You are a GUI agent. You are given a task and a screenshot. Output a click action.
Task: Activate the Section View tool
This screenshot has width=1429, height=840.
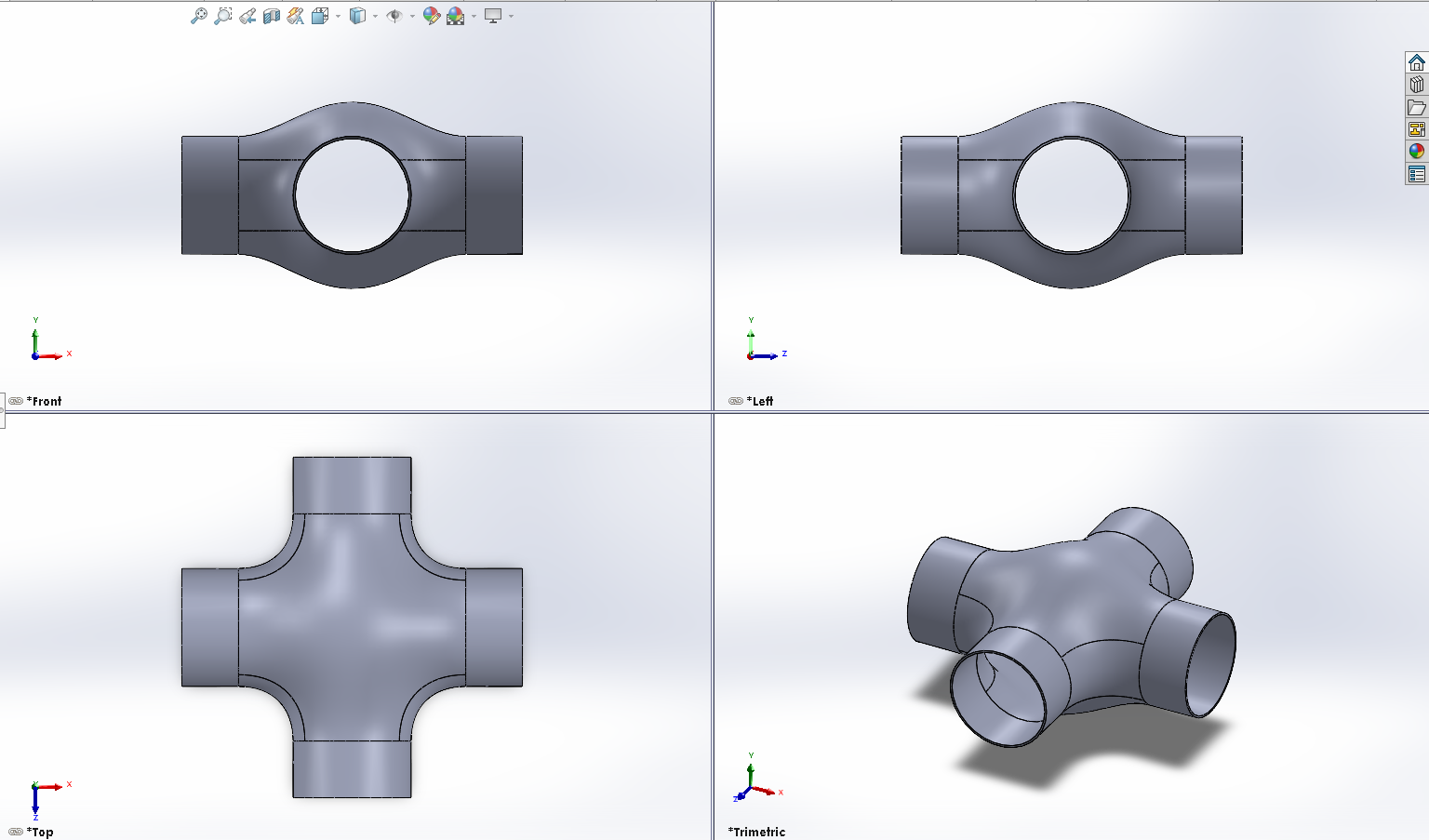coord(271,16)
